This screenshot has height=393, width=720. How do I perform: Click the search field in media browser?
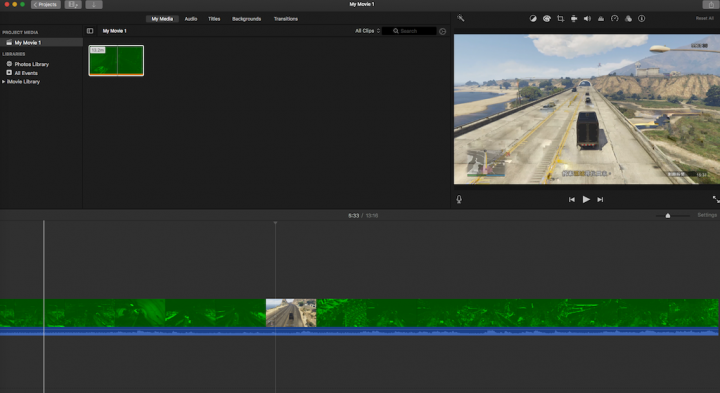click(409, 31)
